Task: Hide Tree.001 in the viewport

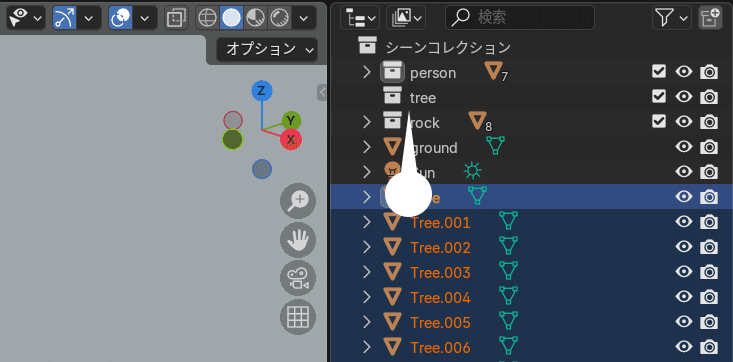Action: [x=684, y=222]
